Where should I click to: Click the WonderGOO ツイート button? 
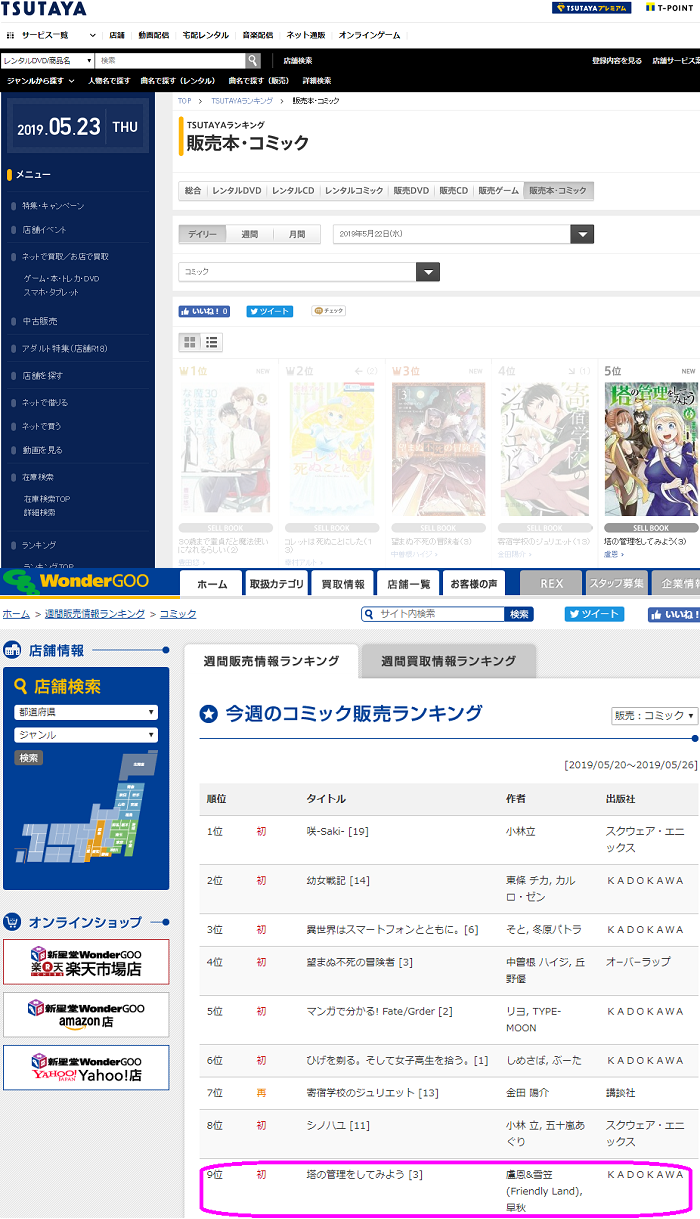(x=594, y=614)
